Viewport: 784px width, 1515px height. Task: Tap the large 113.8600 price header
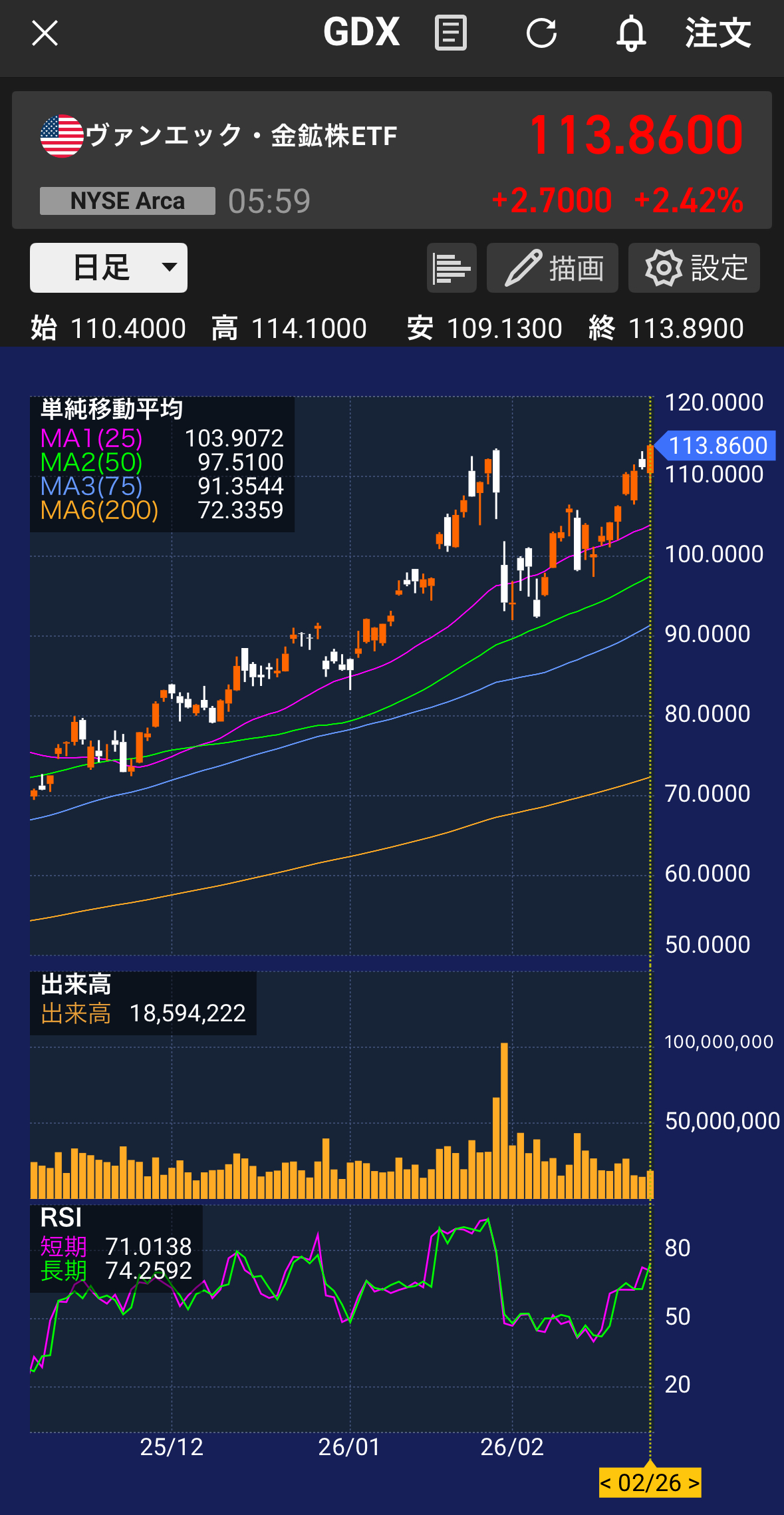click(635, 136)
